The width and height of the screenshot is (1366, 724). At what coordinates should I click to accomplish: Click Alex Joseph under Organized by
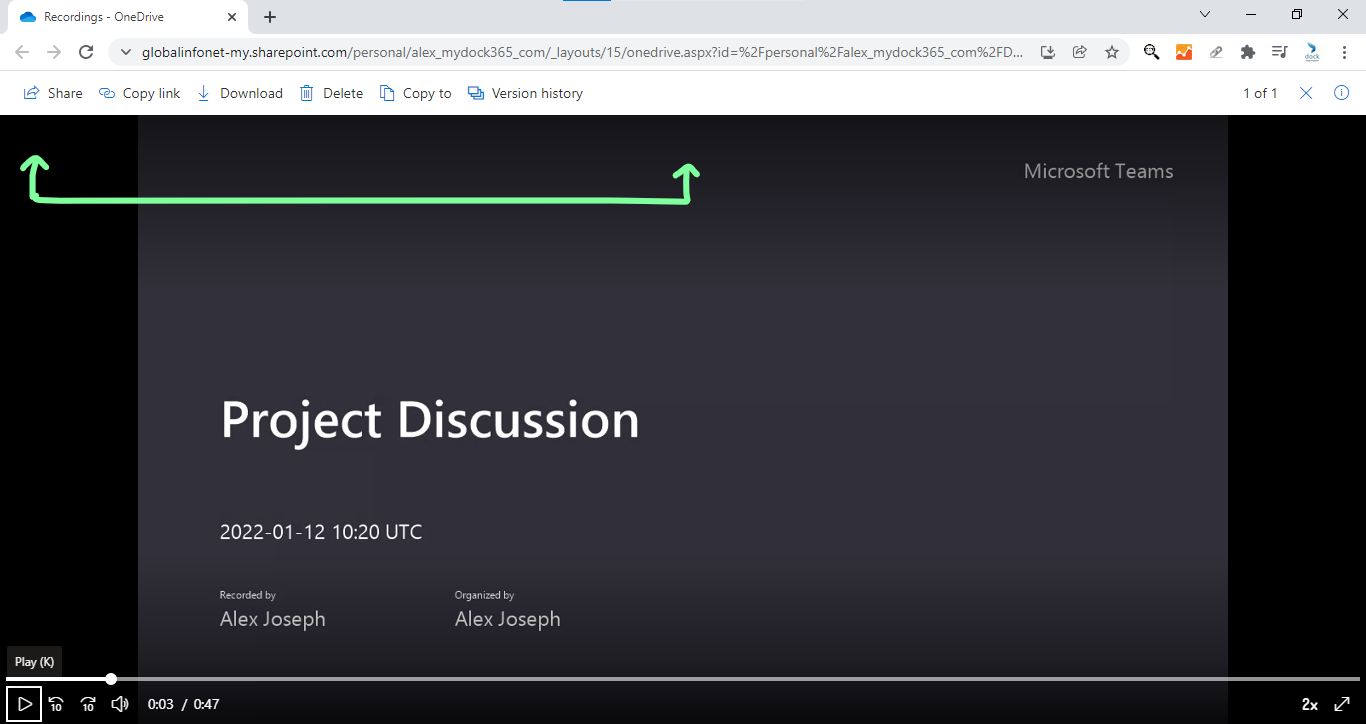pos(508,619)
